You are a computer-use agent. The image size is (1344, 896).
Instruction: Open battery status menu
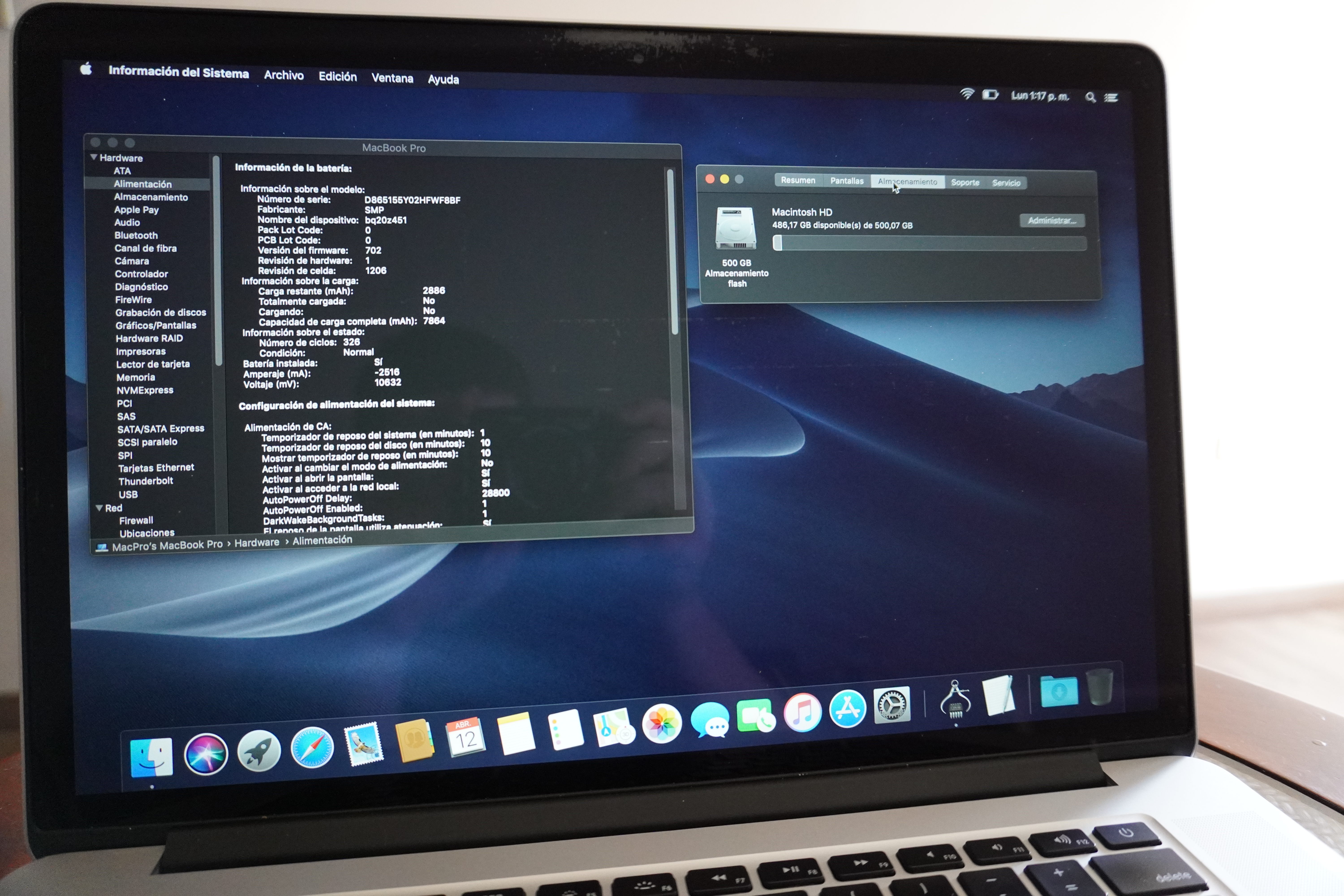(990, 94)
